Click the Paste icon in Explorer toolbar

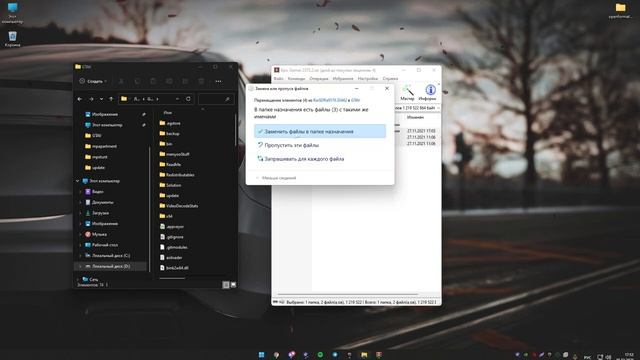(153, 81)
